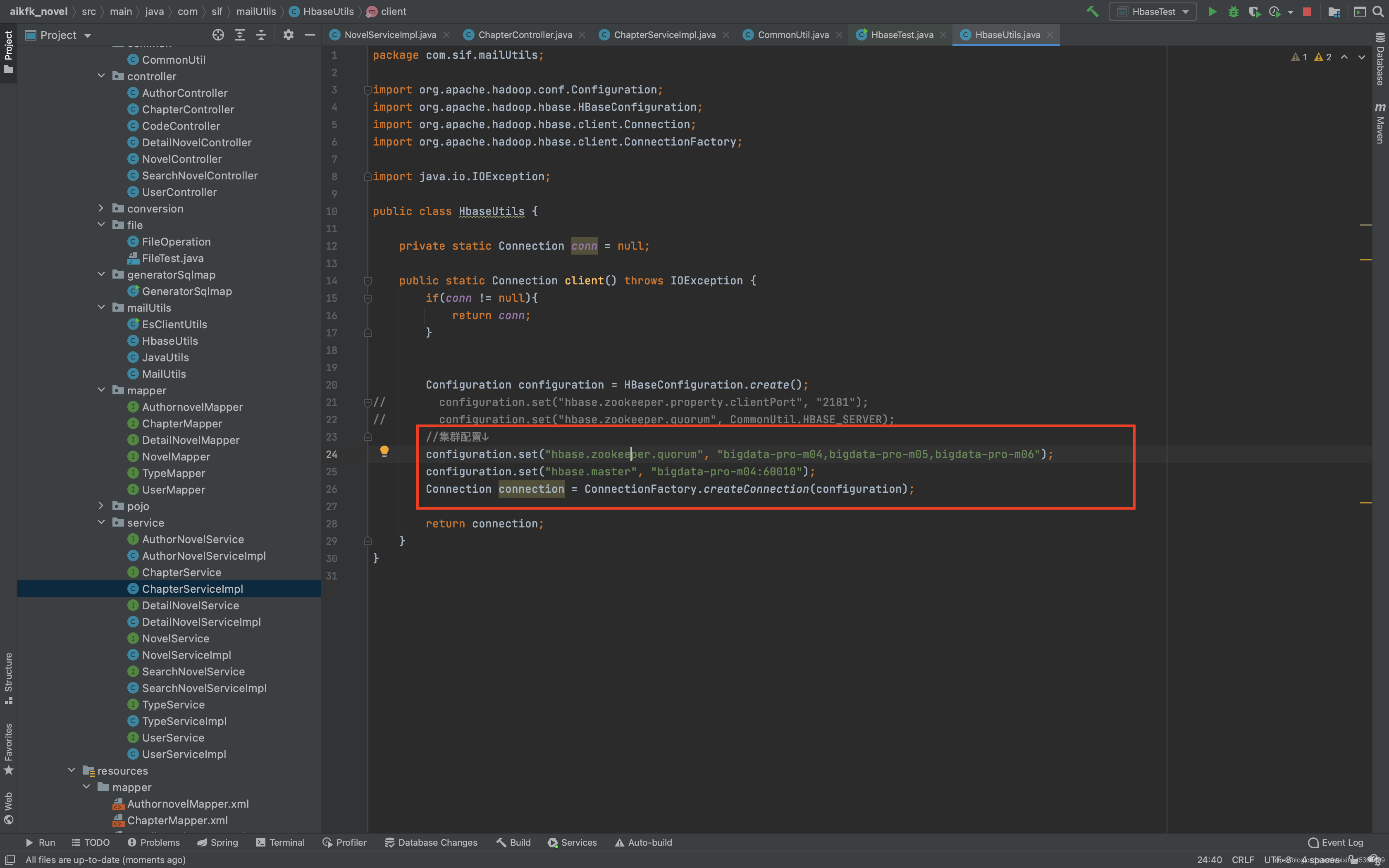Collapse all in Project tree
This screenshot has width=1389, height=868.
261,35
